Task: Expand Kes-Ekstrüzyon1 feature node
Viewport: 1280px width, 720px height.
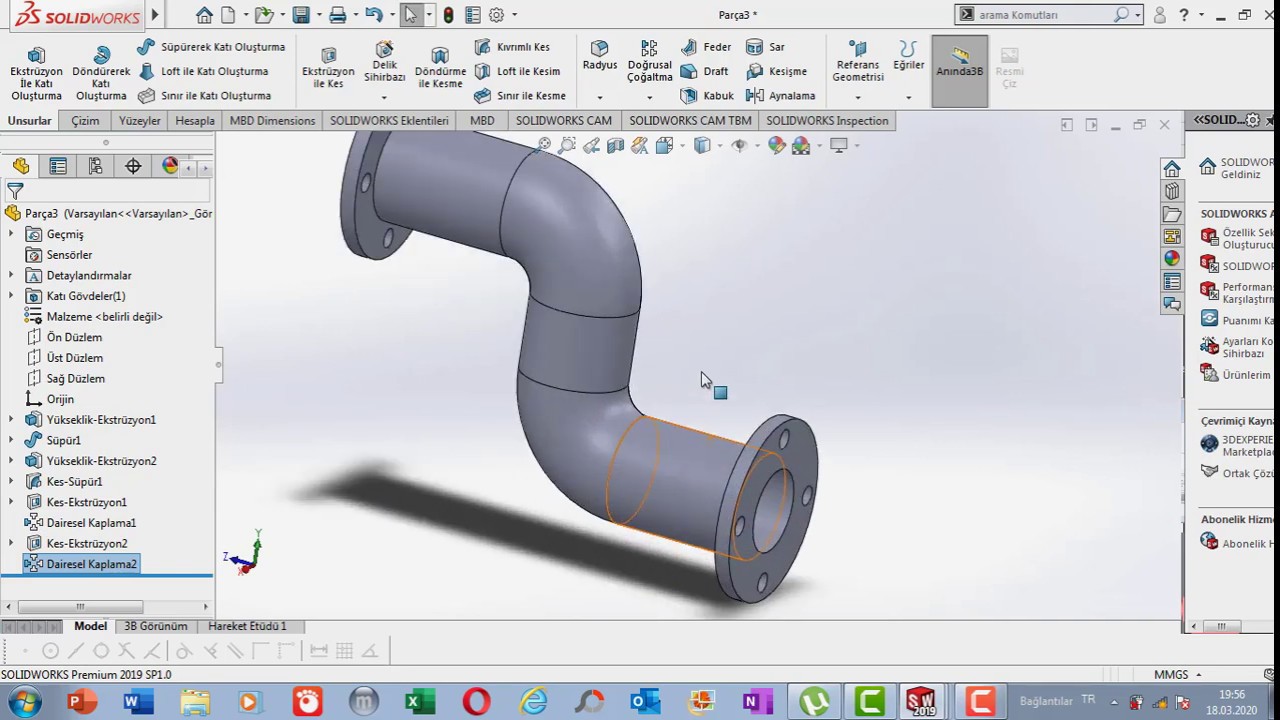Action: click(11, 502)
